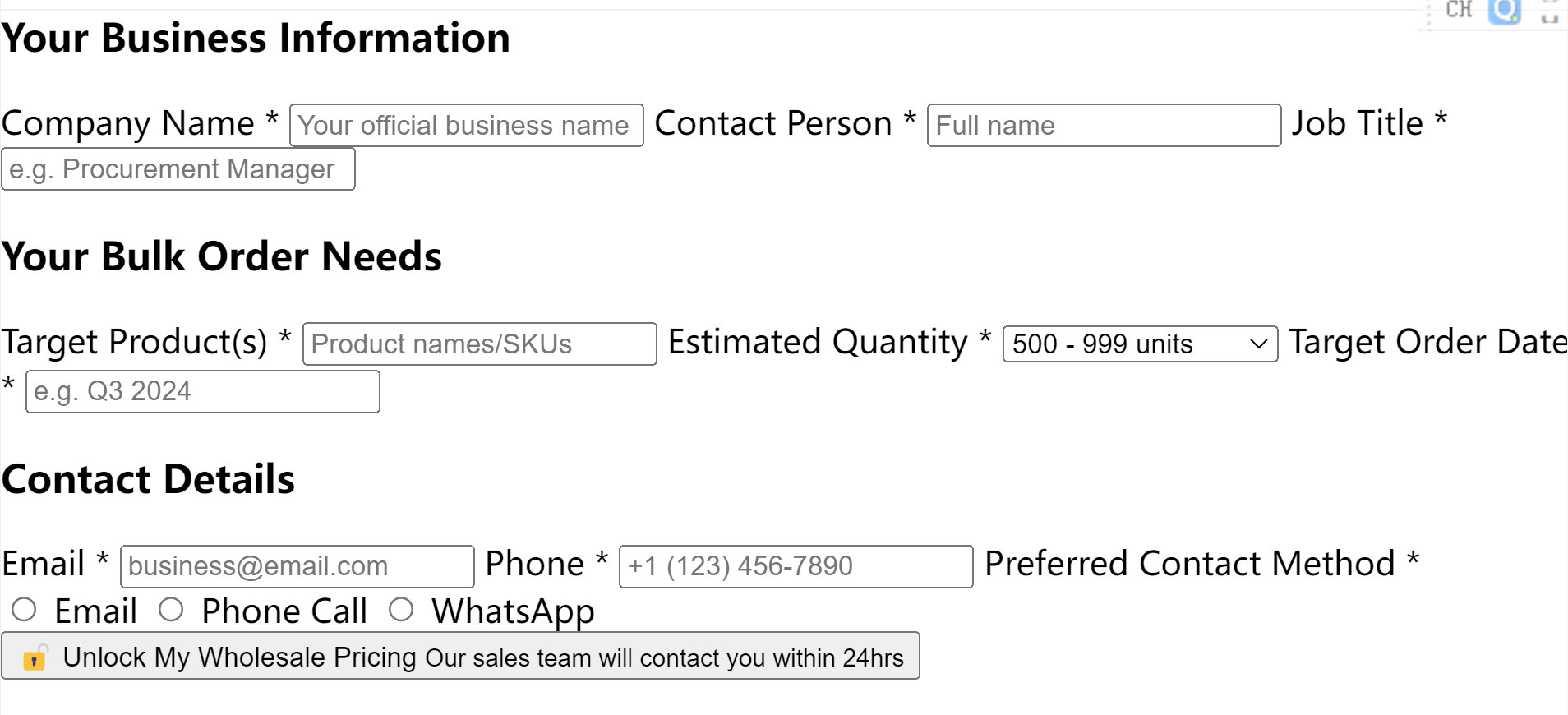
Task: Click the chevron arrow of the quantity selector
Action: click(1258, 344)
